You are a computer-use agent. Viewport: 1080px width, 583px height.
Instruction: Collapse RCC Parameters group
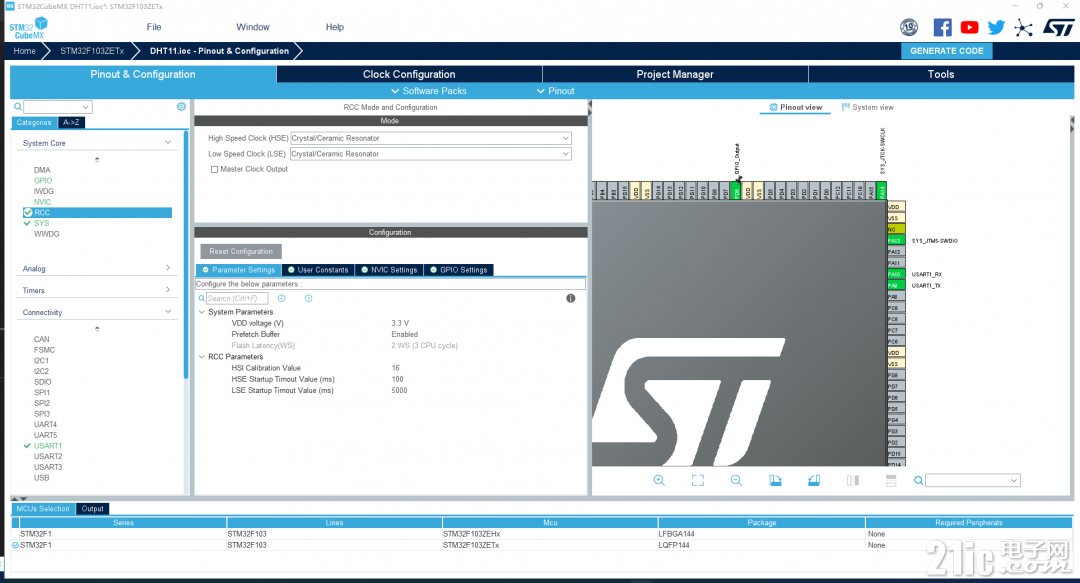202,356
